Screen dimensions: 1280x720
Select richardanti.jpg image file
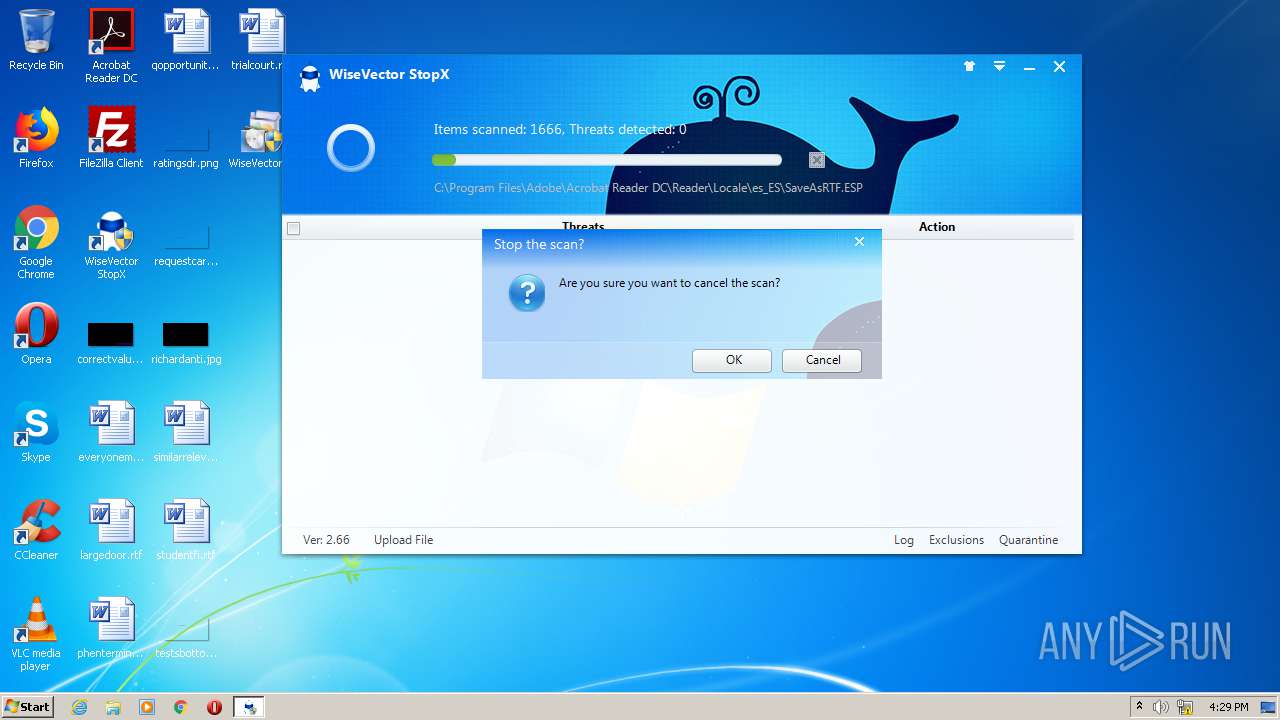click(x=186, y=341)
